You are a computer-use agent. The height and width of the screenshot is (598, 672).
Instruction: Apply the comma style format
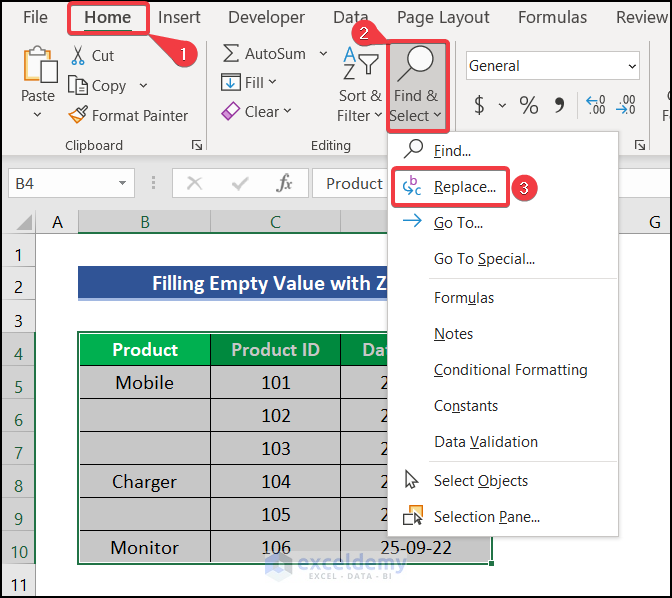click(559, 105)
